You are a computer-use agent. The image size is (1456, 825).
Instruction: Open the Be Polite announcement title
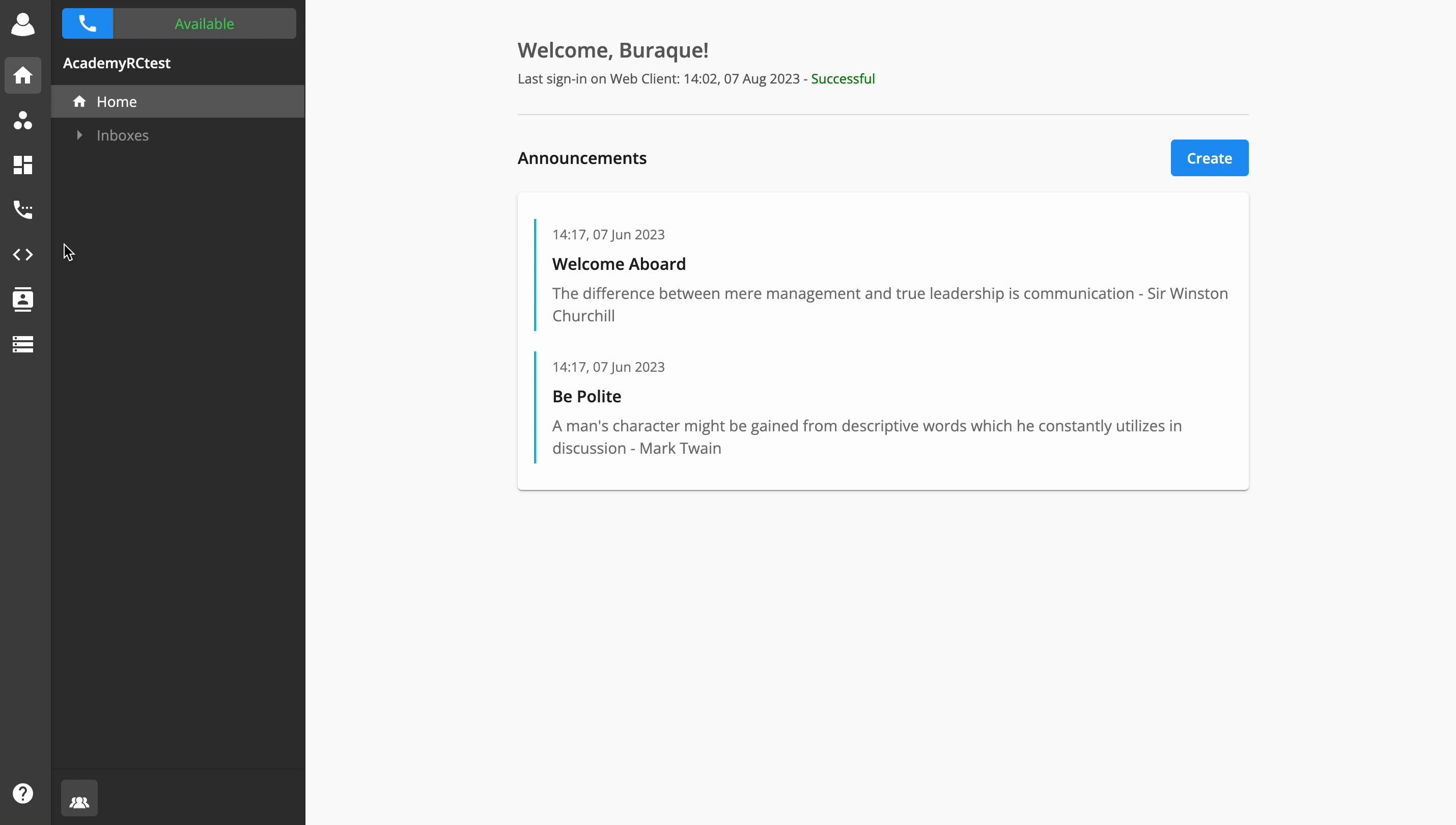(586, 397)
